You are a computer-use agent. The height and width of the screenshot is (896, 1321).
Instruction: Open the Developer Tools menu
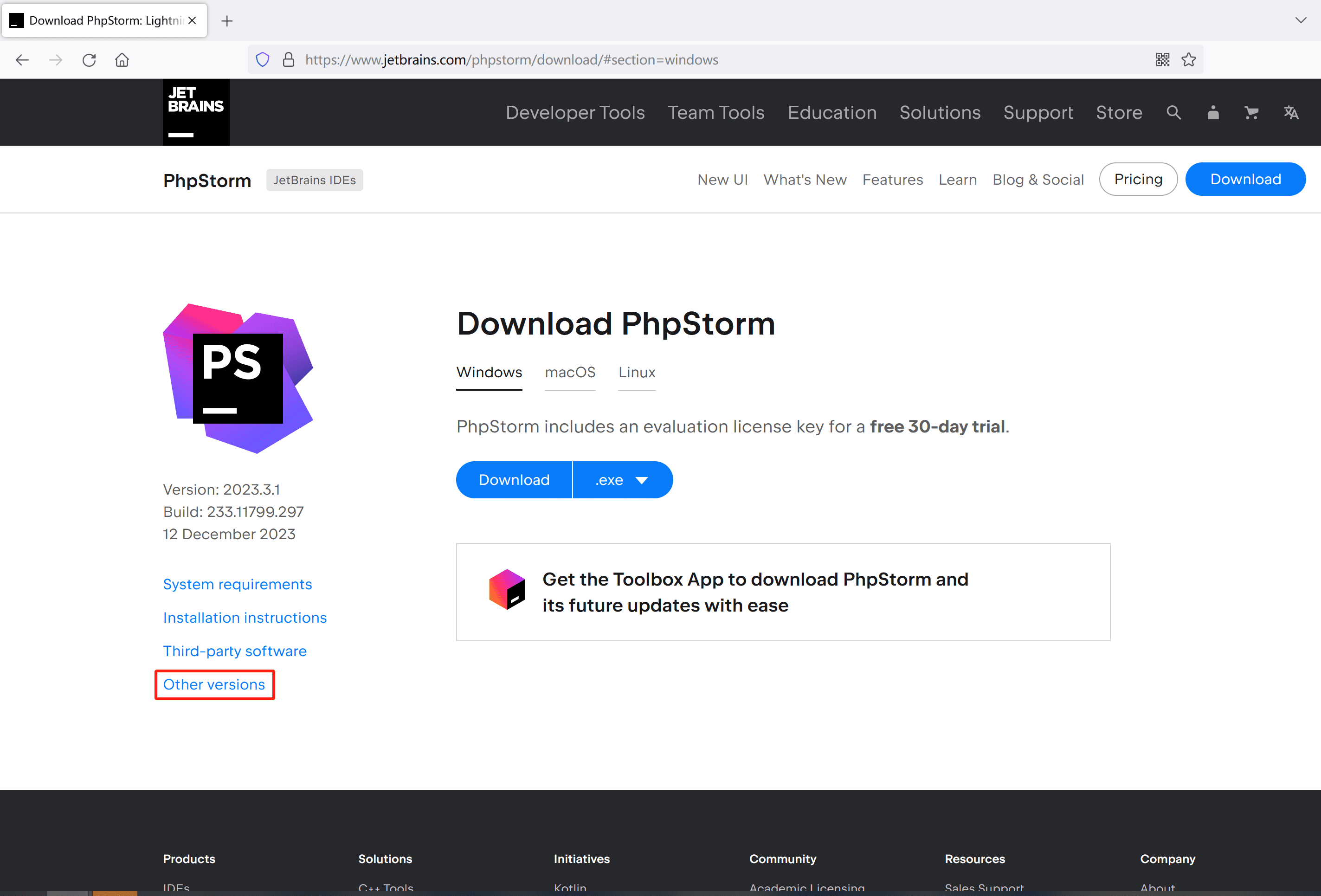point(575,113)
